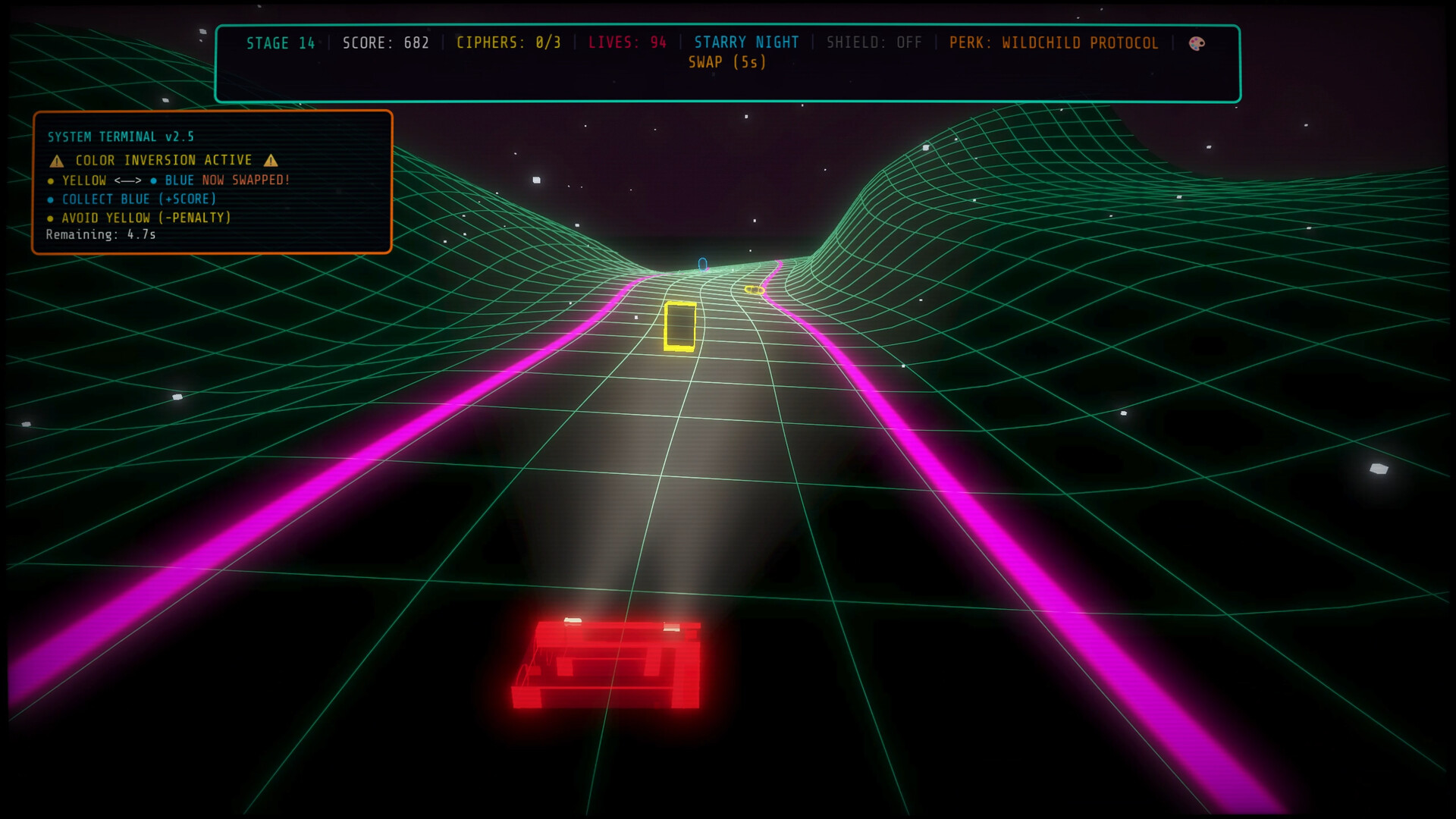This screenshot has height=819, width=1456.
Task: Click the SYSTEM TERMINAL v2.5 title
Action: [x=121, y=136]
